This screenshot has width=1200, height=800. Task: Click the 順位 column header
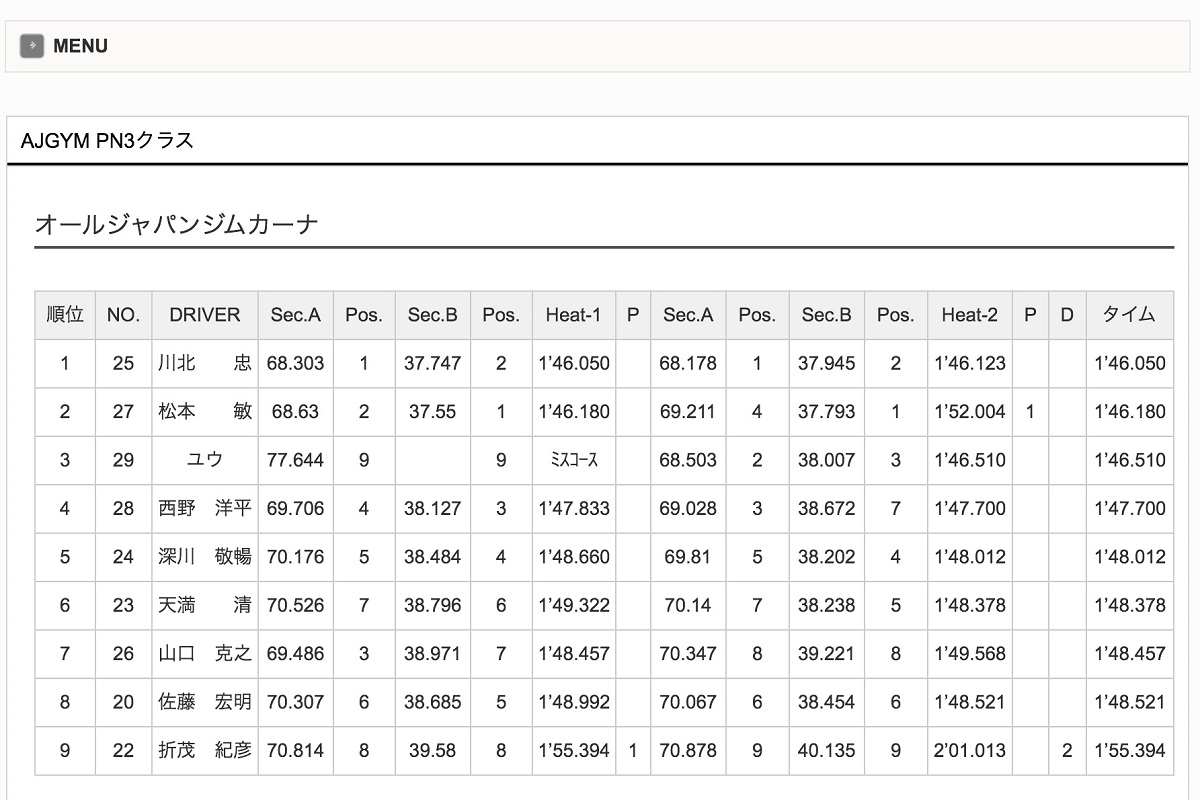[65, 315]
